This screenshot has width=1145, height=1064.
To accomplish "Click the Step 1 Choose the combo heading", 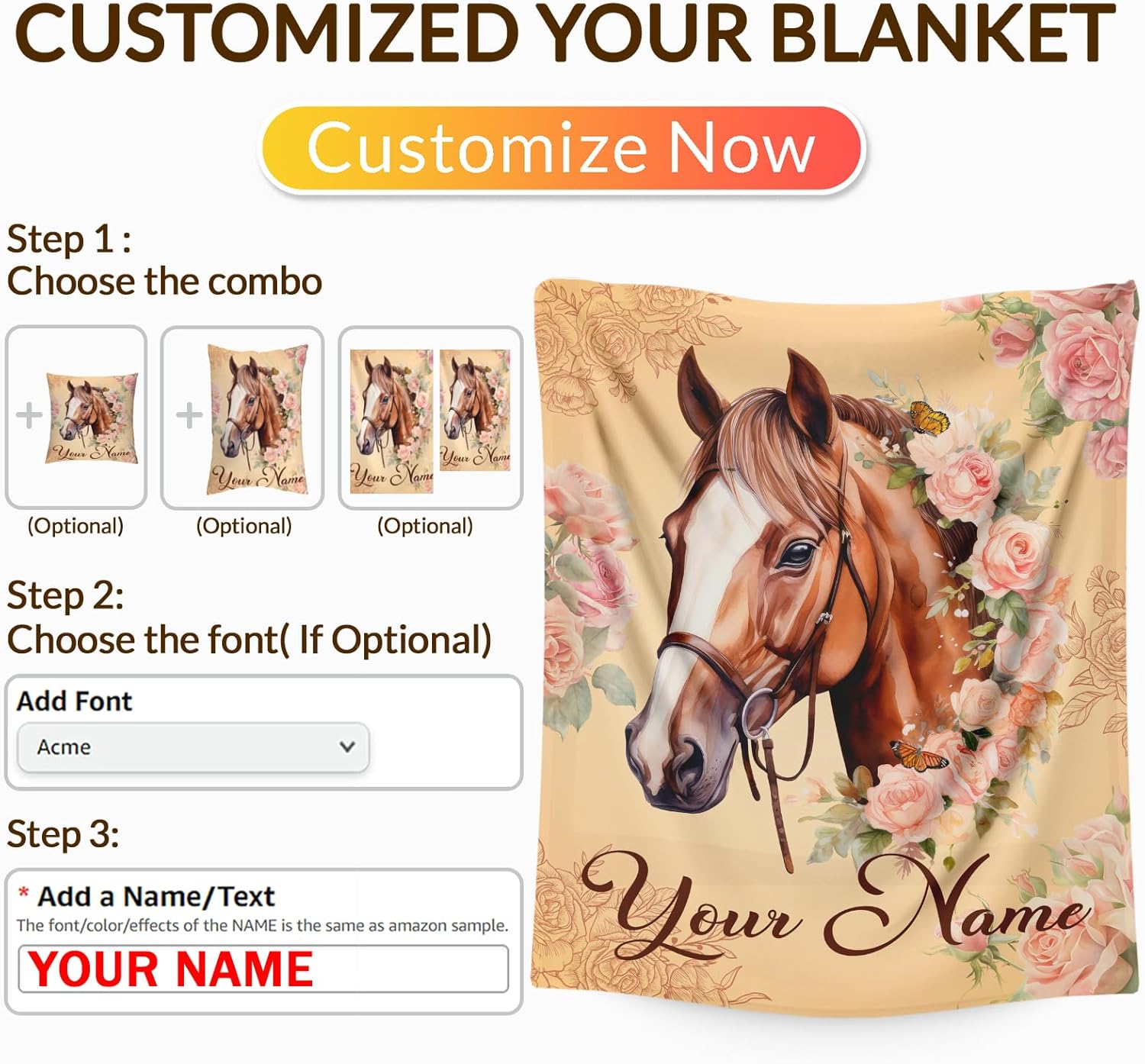I will point(164,260).
